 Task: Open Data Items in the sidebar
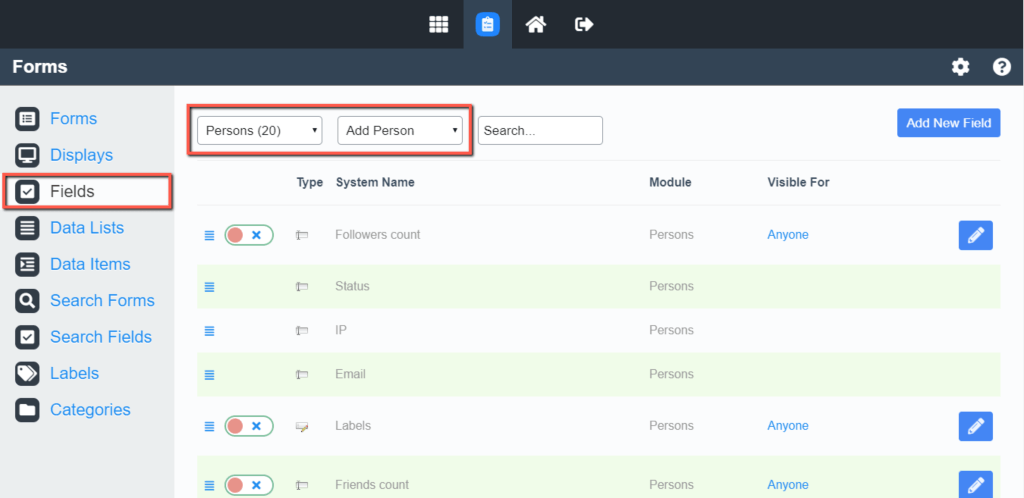pyautogui.click(x=90, y=264)
